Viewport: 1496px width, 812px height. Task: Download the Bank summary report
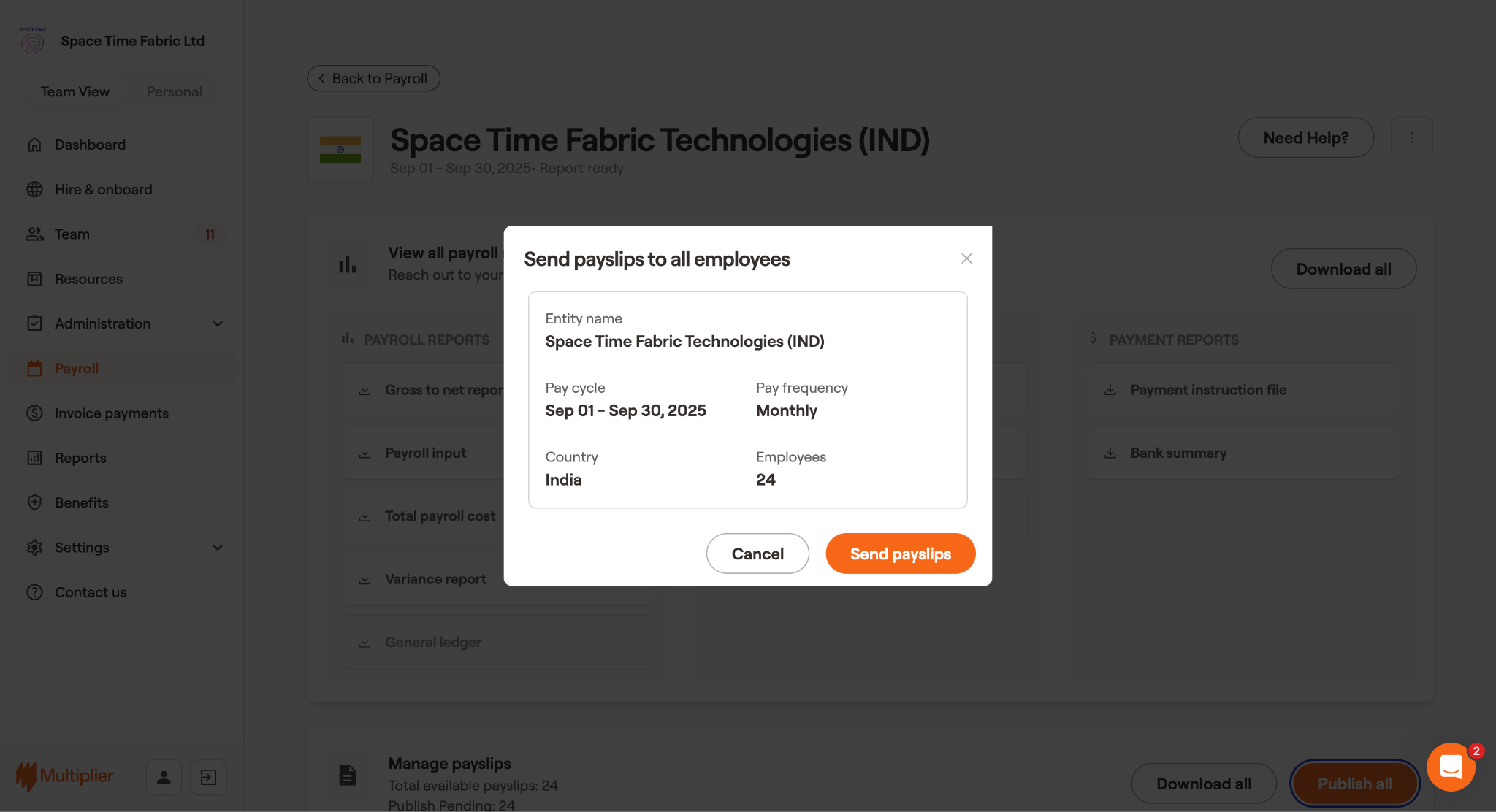(x=1178, y=453)
